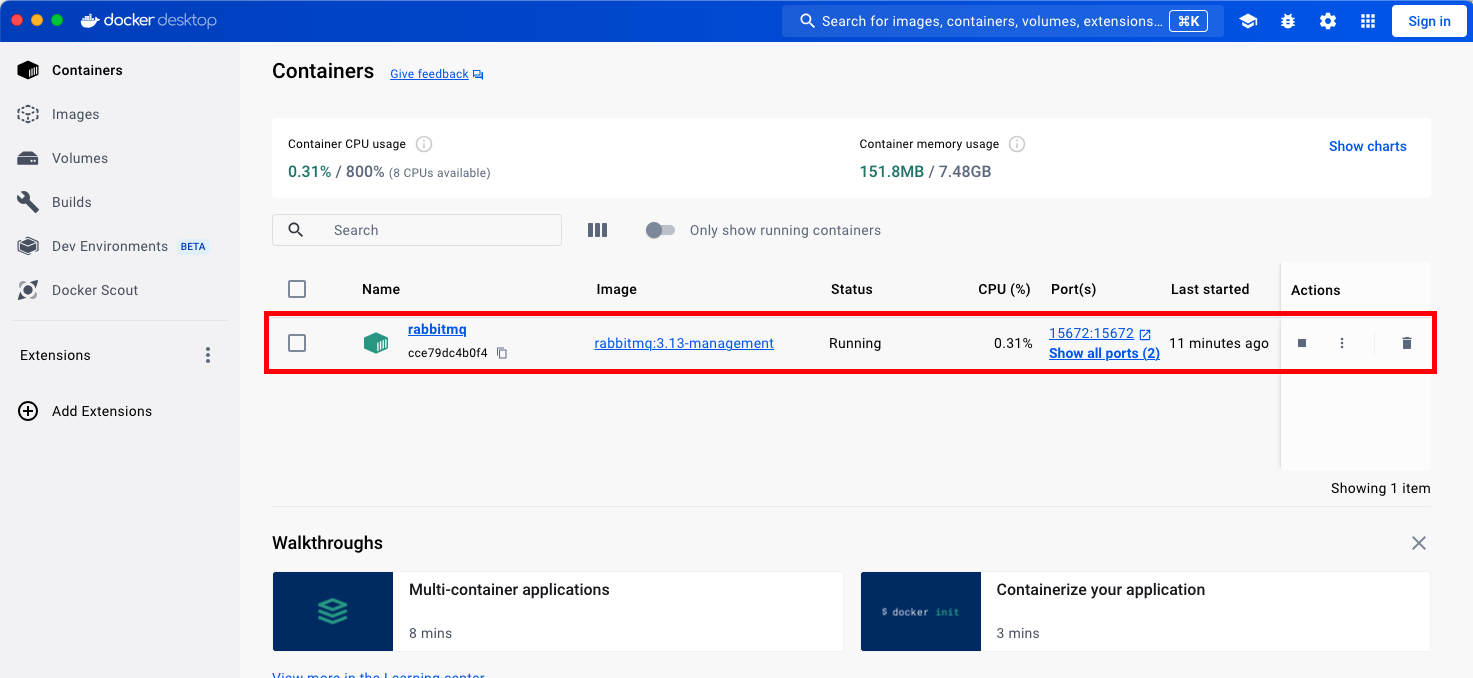Sort by Name column header
Image resolution: width=1473 pixels, height=678 pixels.
pos(381,289)
